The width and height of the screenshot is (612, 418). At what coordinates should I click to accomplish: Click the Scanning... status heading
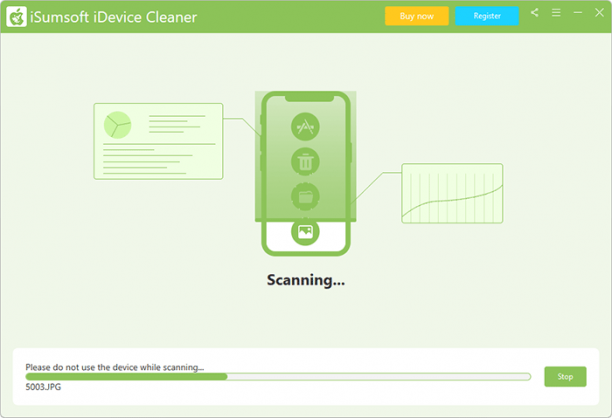click(x=306, y=280)
